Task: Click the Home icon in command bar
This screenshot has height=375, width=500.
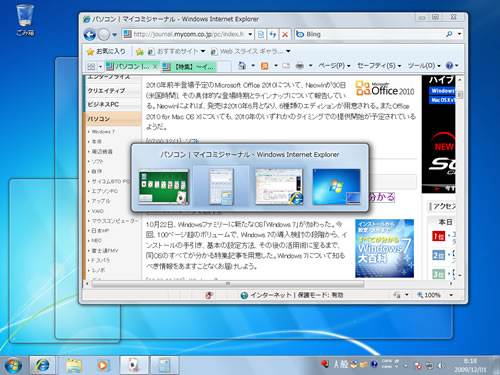Action: 242,66
